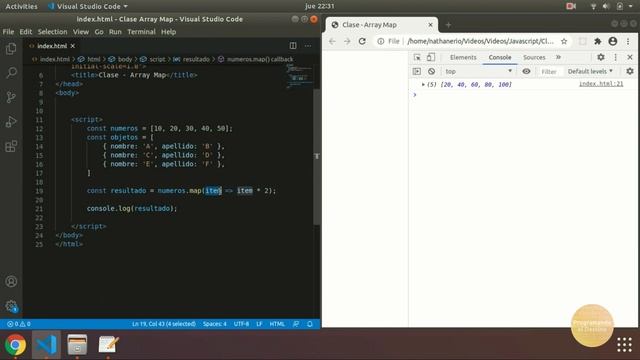Open Activities overview in top bar
This screenshot has width=640, height=360.
(x=21, y=7)
